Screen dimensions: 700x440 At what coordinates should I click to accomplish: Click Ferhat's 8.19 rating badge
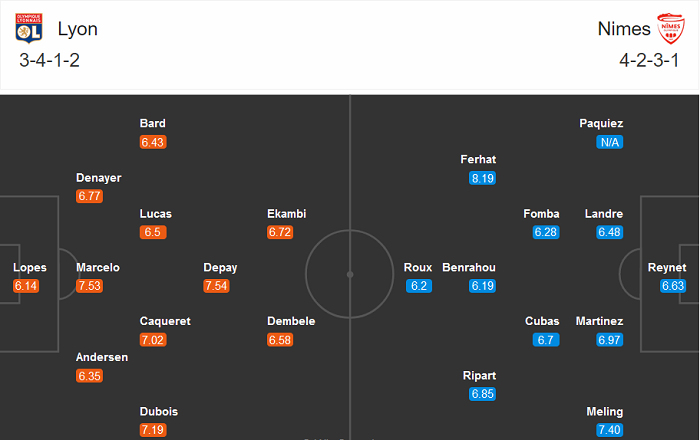tap(482, 178)
